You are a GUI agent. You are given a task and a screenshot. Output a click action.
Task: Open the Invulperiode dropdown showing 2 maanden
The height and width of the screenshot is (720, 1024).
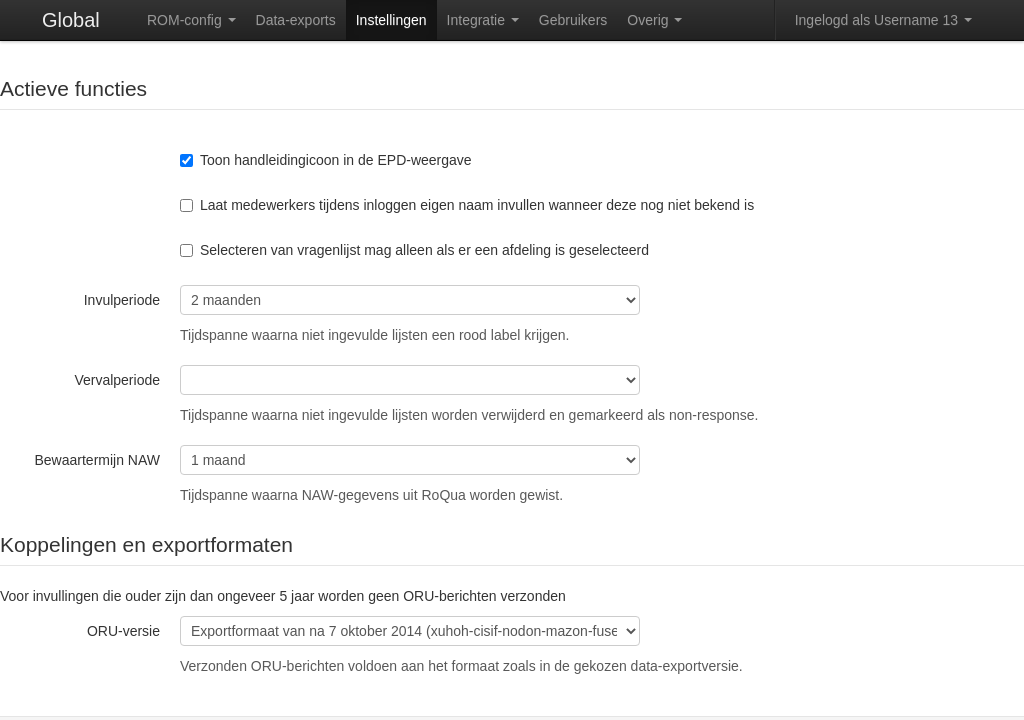click(x=409, y=300)
